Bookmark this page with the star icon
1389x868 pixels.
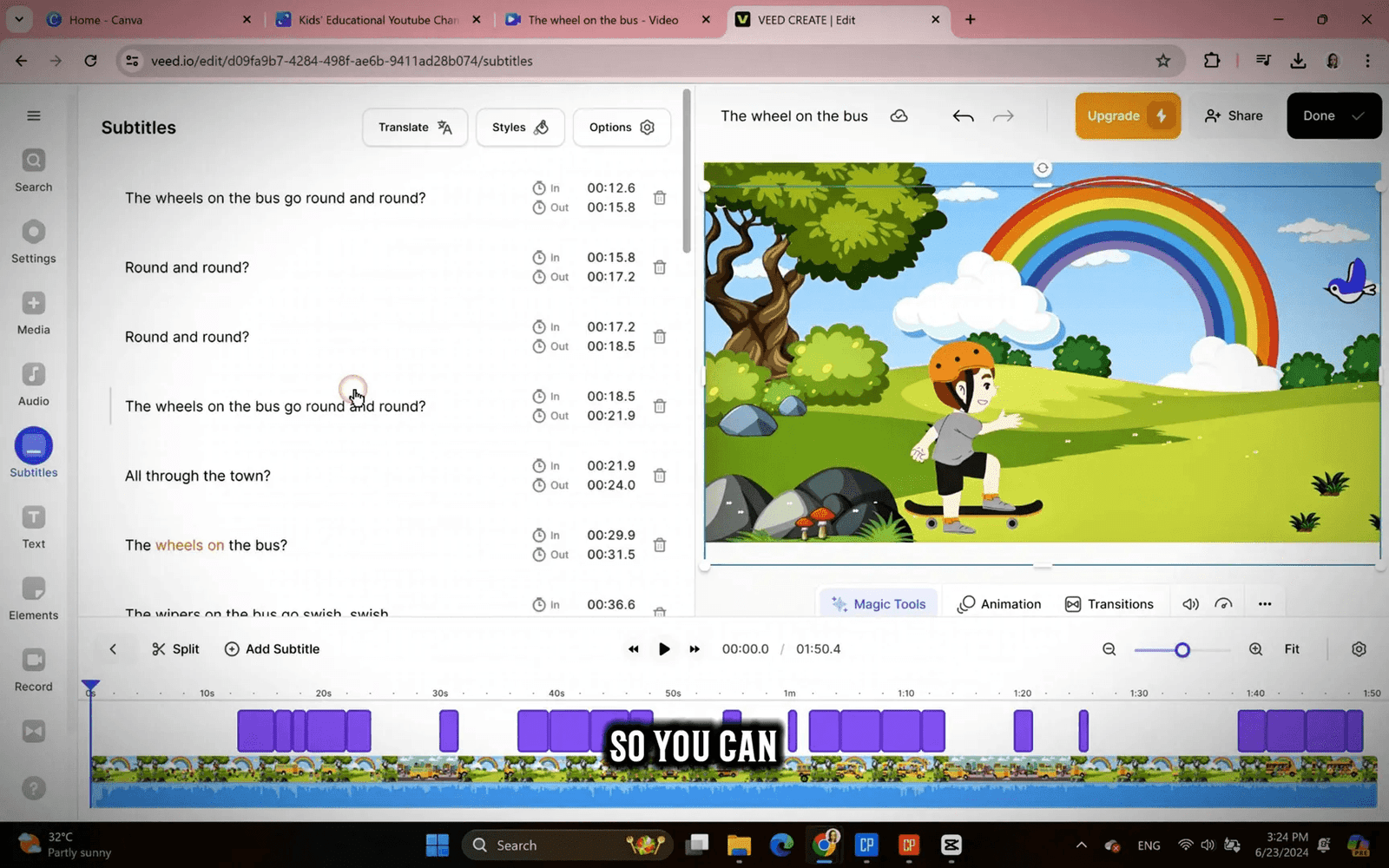(1163, 61)
